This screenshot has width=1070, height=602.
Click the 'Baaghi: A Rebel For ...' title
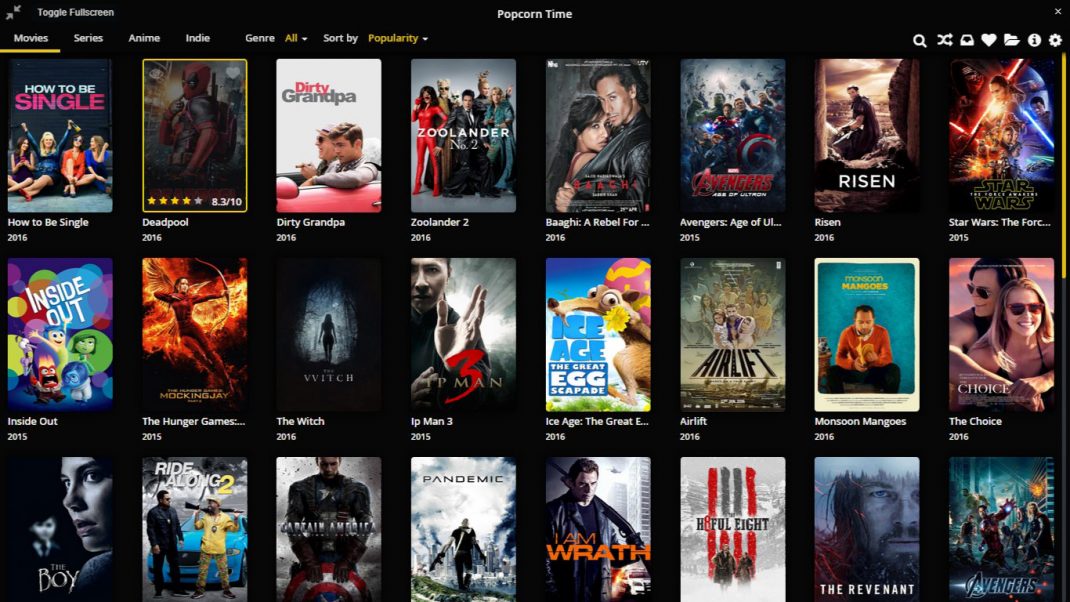597,222
